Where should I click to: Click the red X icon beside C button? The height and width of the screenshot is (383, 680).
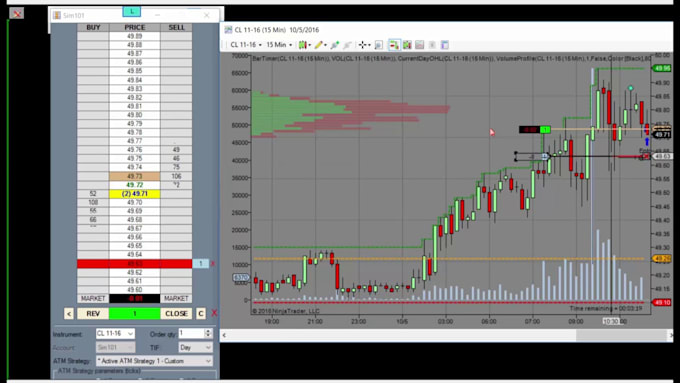point(214,313)
